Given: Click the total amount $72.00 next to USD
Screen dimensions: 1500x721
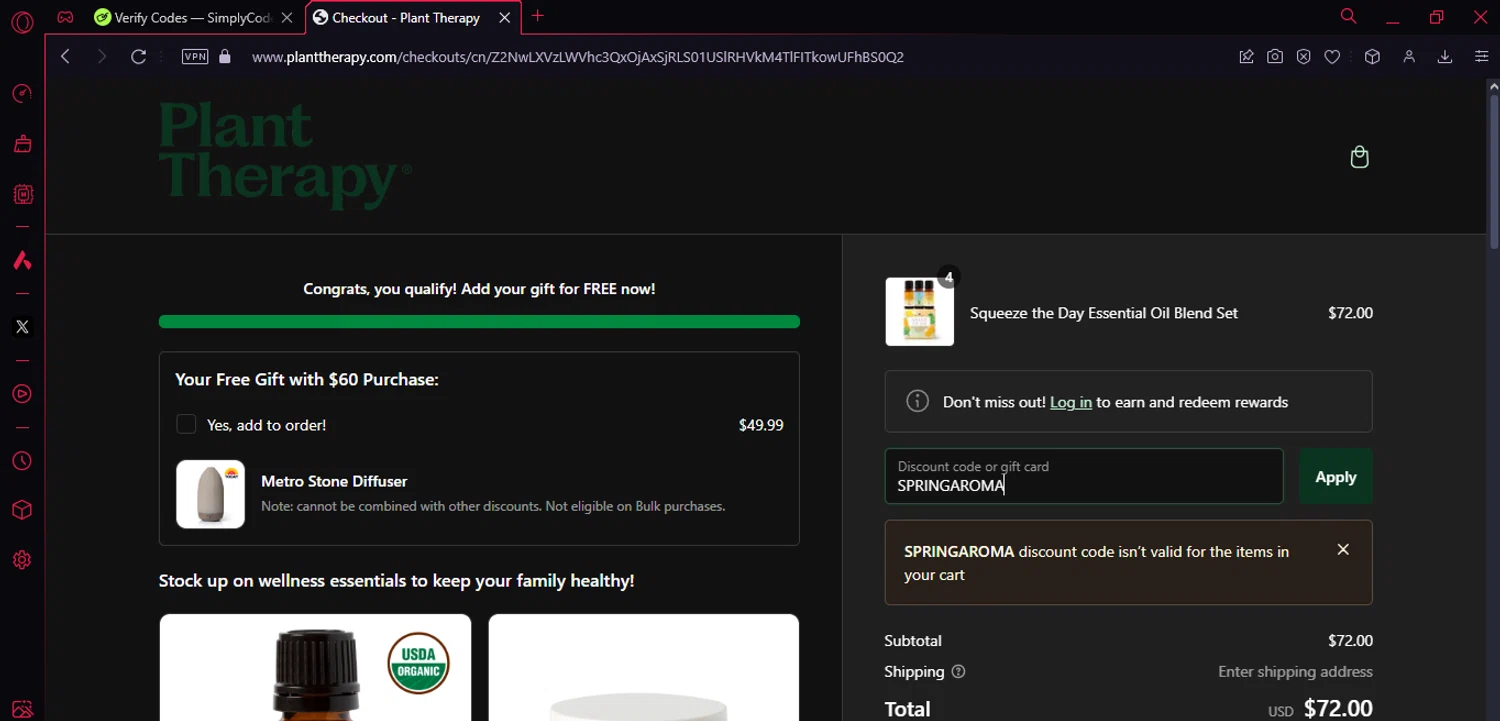Looking at the screenshot, I should [x=1338, y=709].
